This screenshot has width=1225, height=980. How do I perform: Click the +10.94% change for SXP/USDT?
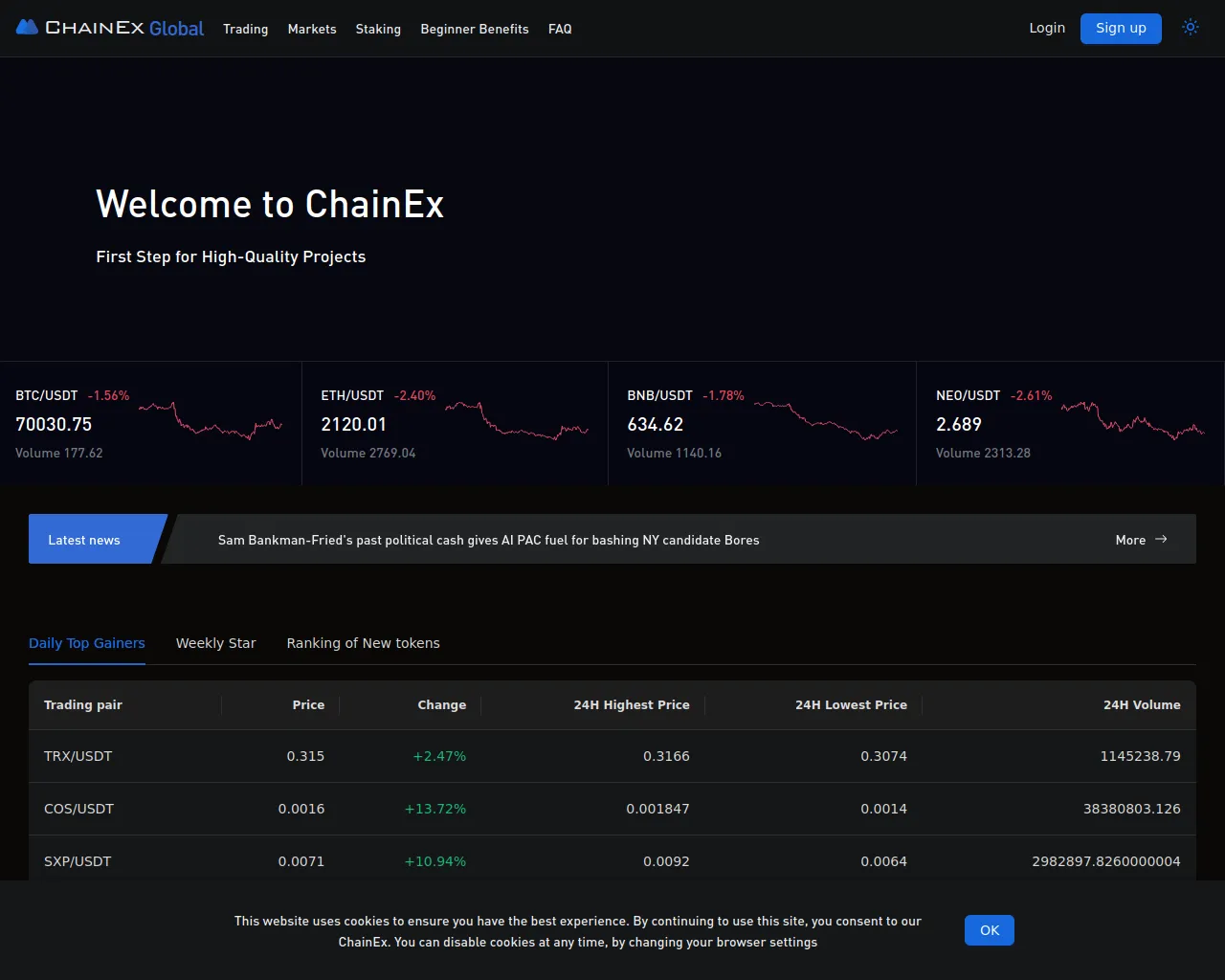[x=435, y=861]
